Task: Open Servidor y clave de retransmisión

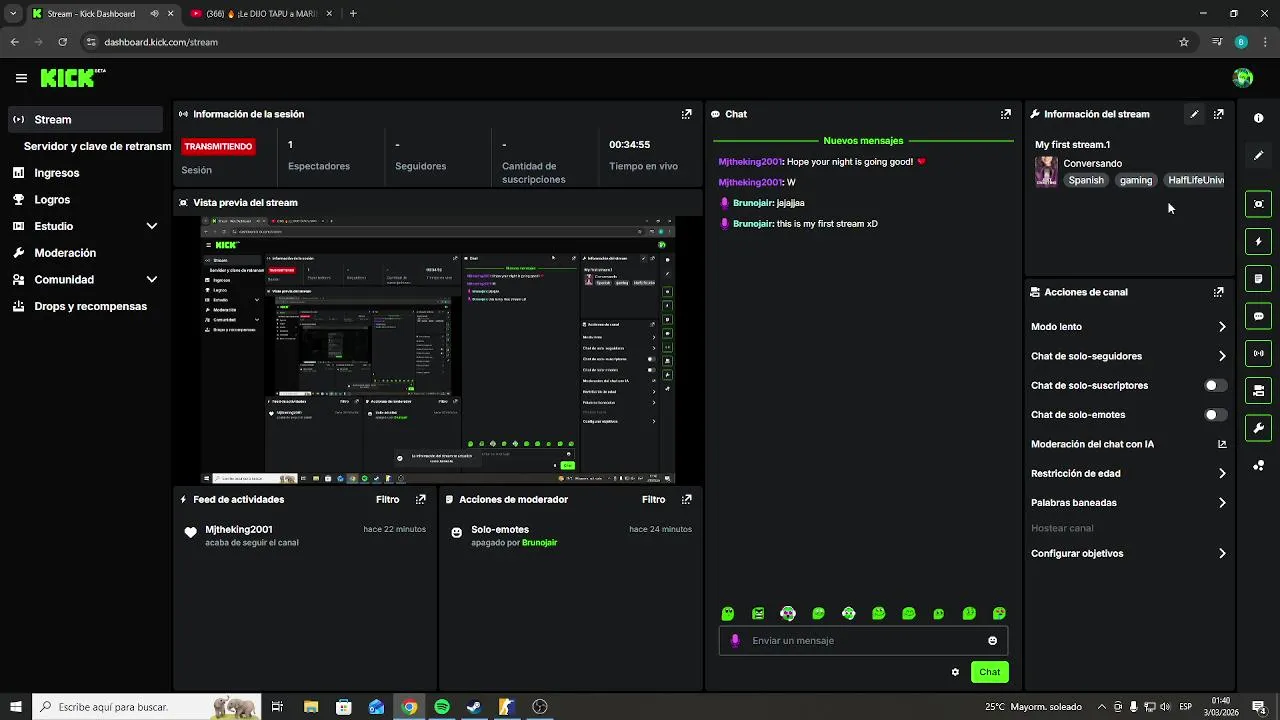Action: (x=97, y=146)
